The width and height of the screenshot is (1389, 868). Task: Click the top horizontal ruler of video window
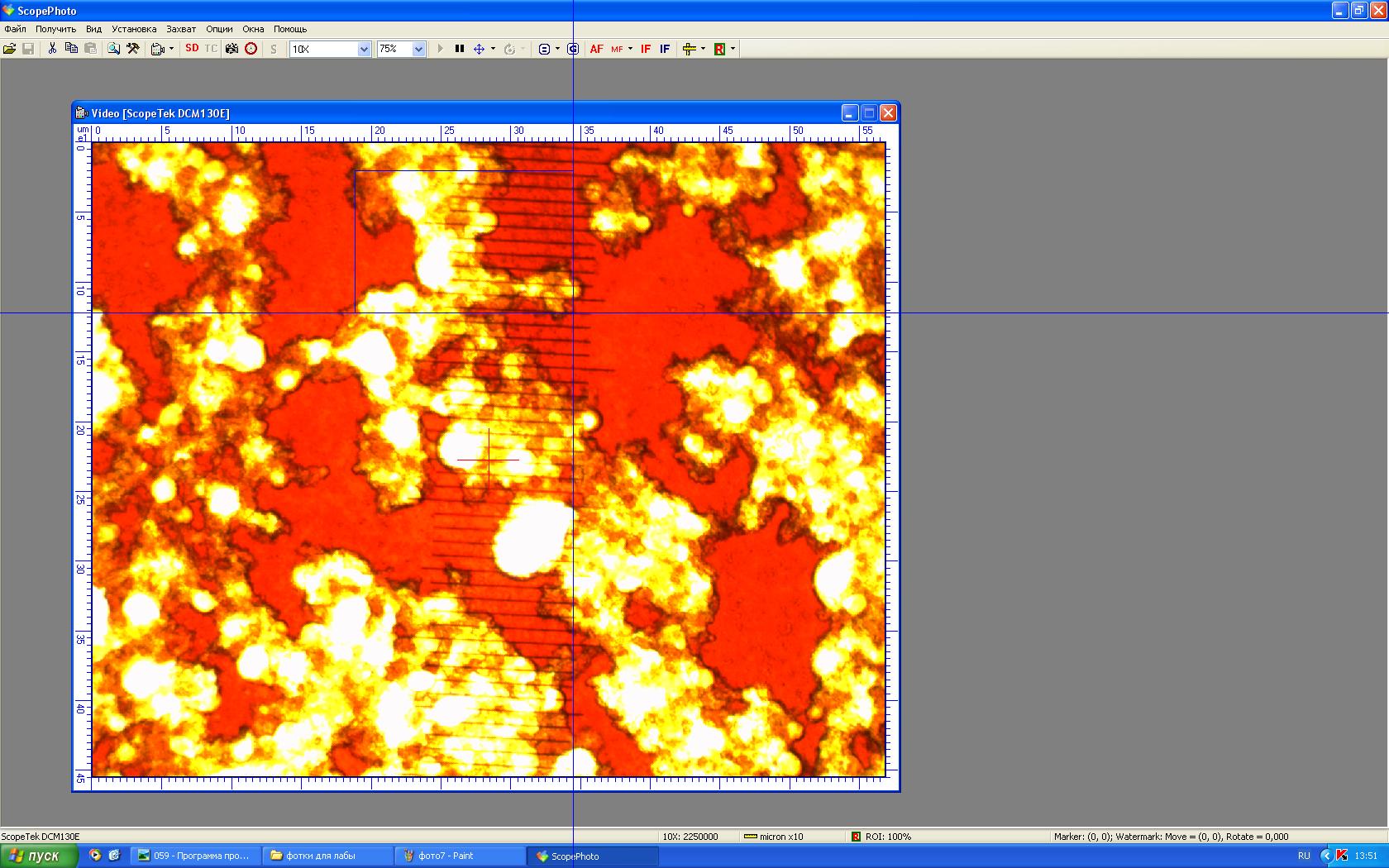(x=488, y=133)
